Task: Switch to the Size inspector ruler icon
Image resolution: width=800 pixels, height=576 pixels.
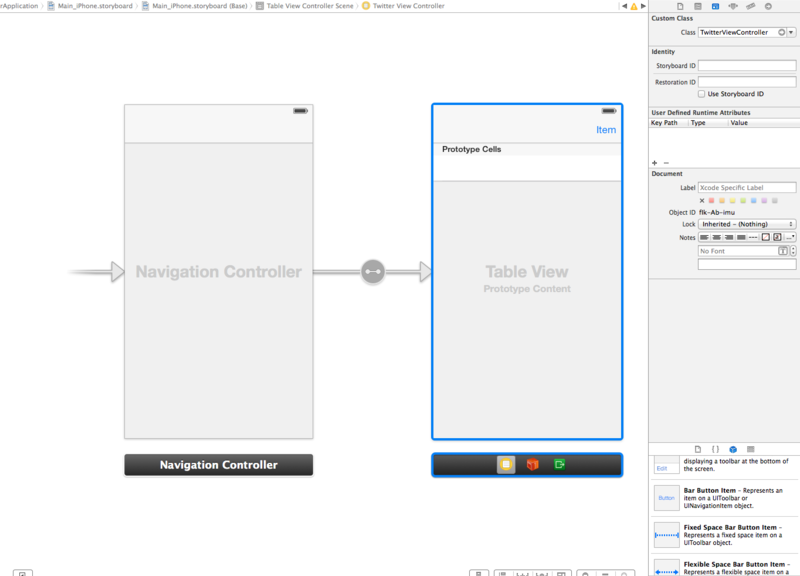Action: click(751, 6)
